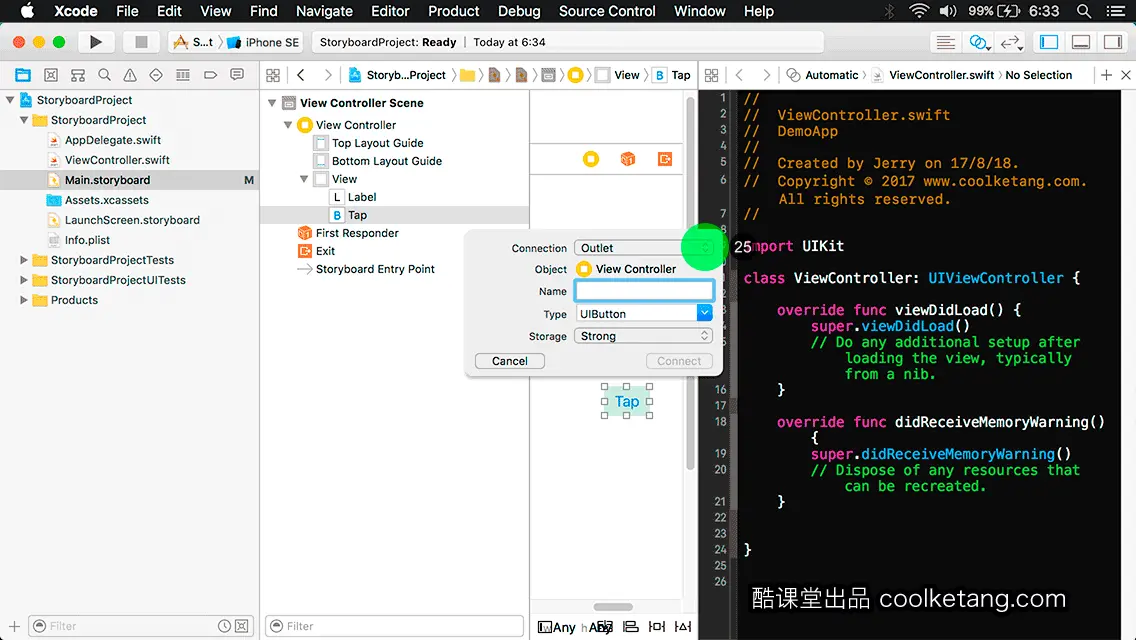
Task: Toggle source-control status filter icon
Action: [242, 626]
